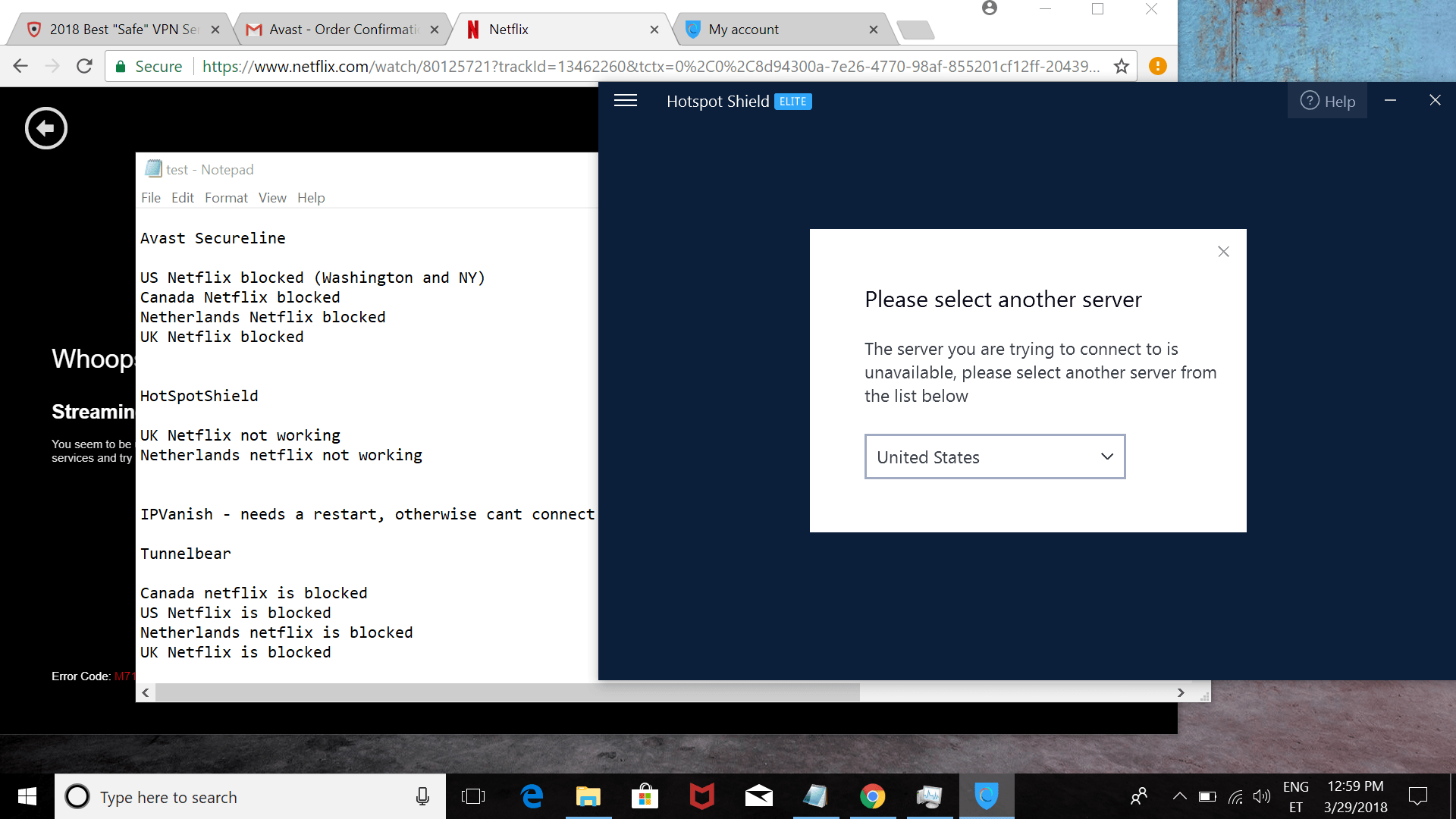The height and width of the screenshot is (819, 1456).
Task: Open People icon in system tray
Action: click(1138, 796)
